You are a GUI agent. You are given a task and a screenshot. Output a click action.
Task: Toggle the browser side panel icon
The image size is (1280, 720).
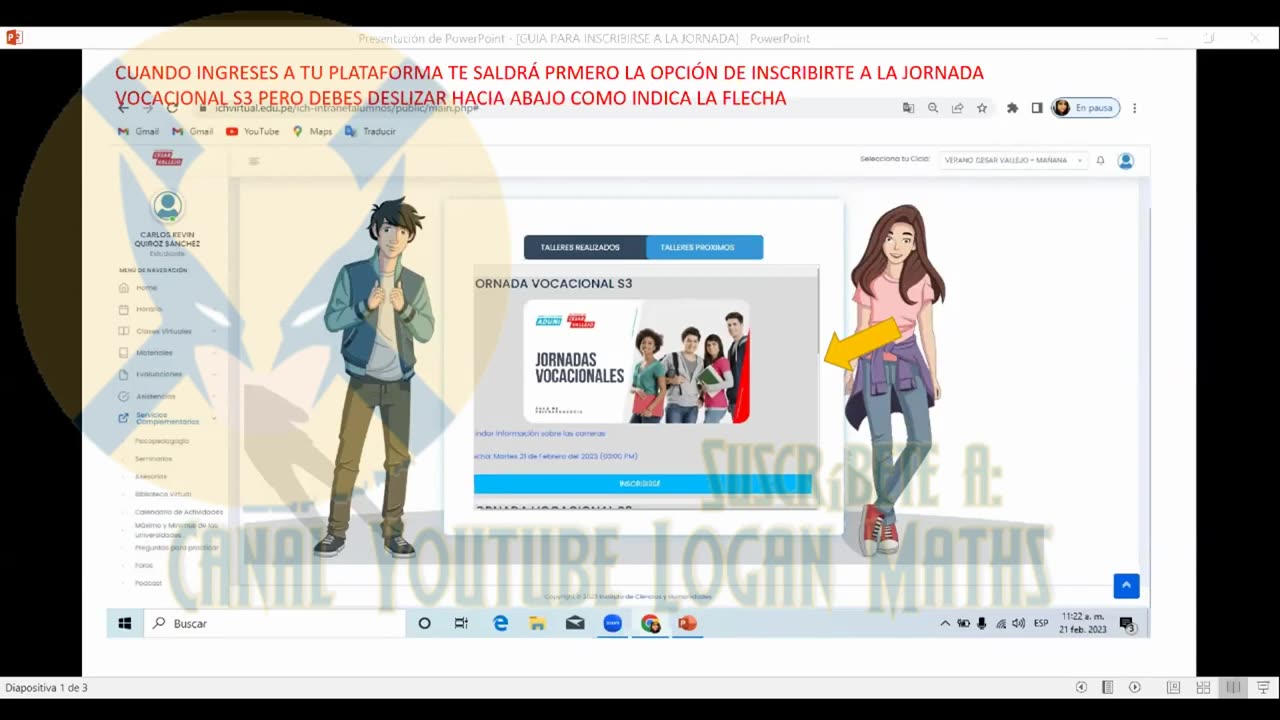(x=1037, y=108)
